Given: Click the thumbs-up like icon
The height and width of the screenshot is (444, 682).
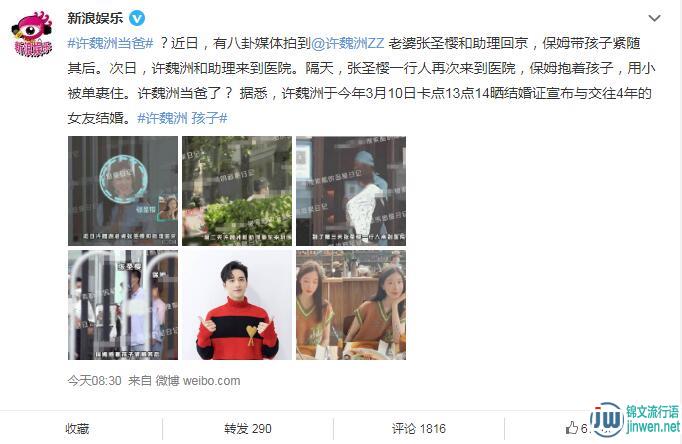Looking at the screenshot, I should (x=572, y=428).
